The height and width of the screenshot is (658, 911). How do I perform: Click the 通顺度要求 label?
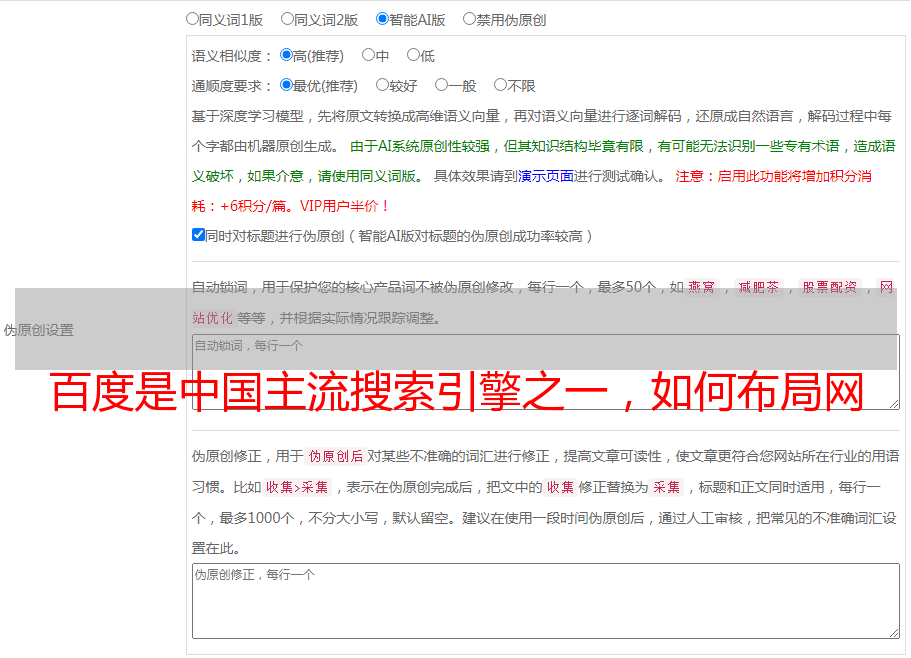pyautogui.click(x=232, y=87)
